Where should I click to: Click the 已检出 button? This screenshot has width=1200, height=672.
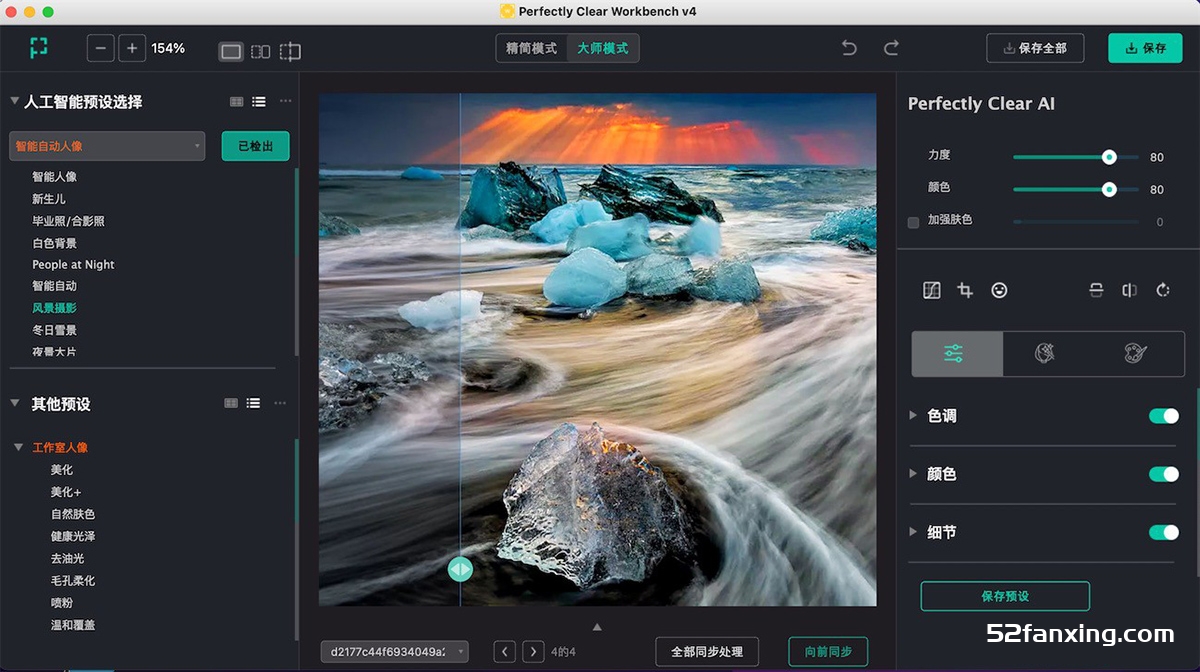click(x=255, y=146)
